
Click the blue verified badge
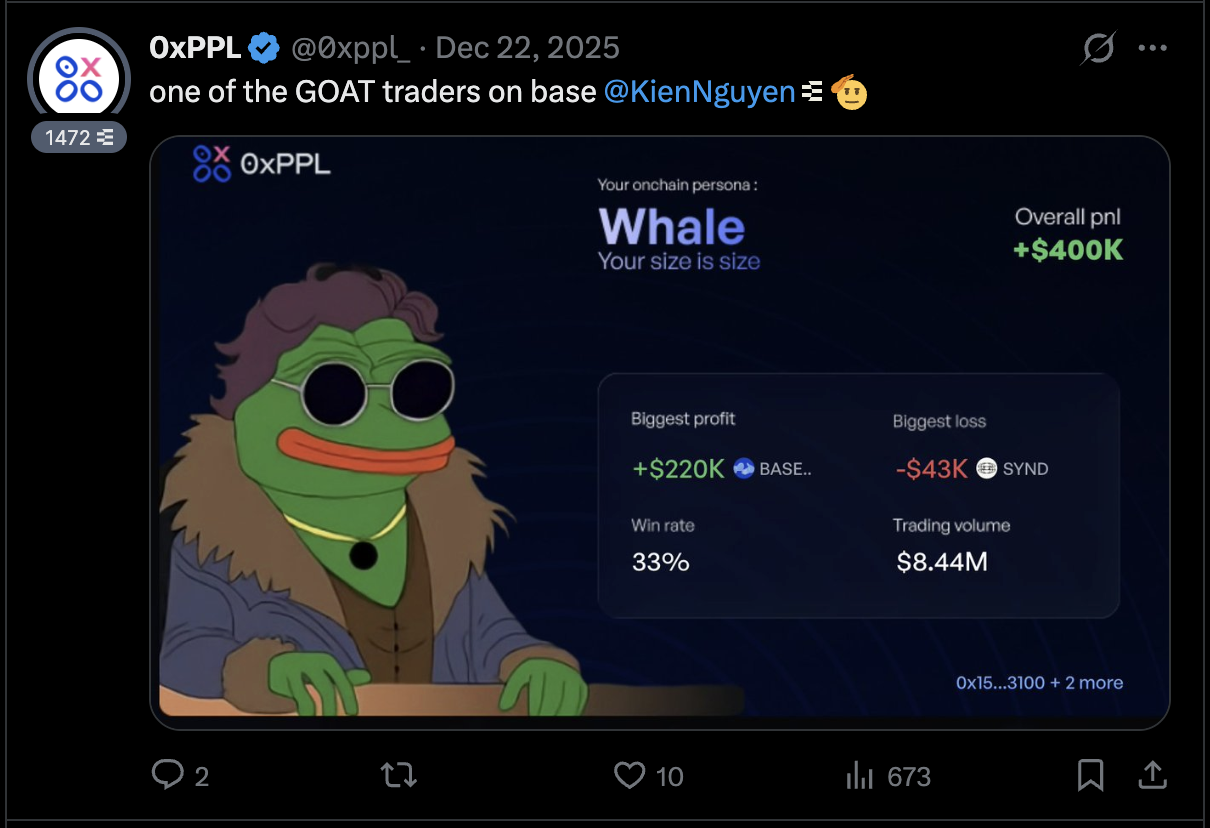264,47
